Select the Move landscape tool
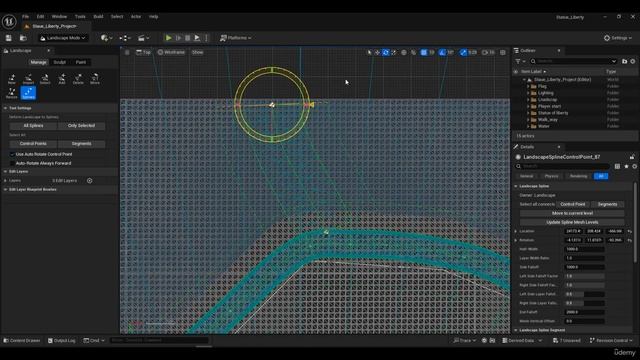This screenshot has width=640, height=360. [95, 78]
